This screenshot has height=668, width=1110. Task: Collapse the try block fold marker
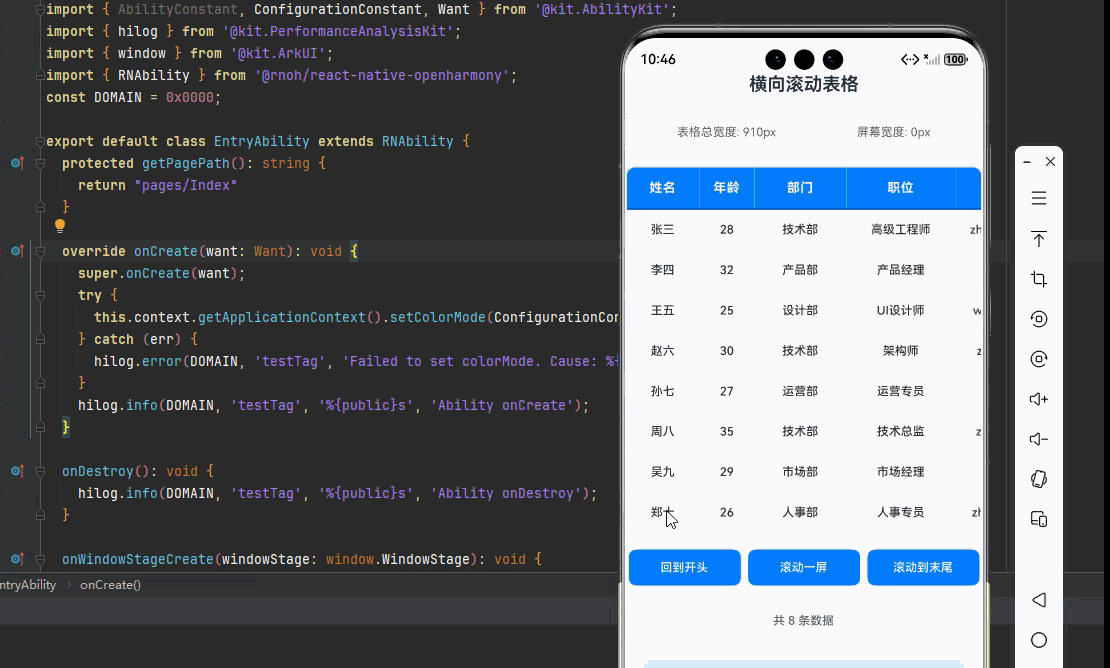(40, 294)
